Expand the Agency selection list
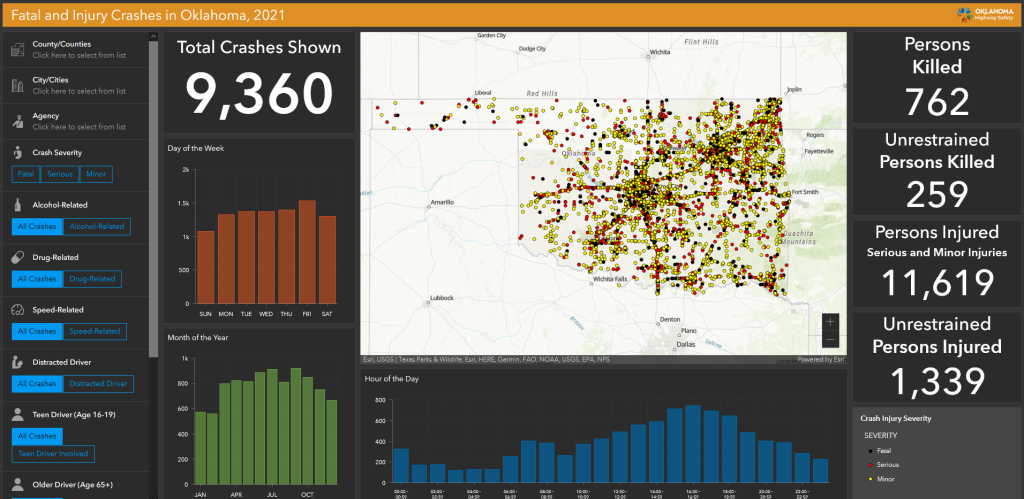The image size is (1024, 499). 79,127
